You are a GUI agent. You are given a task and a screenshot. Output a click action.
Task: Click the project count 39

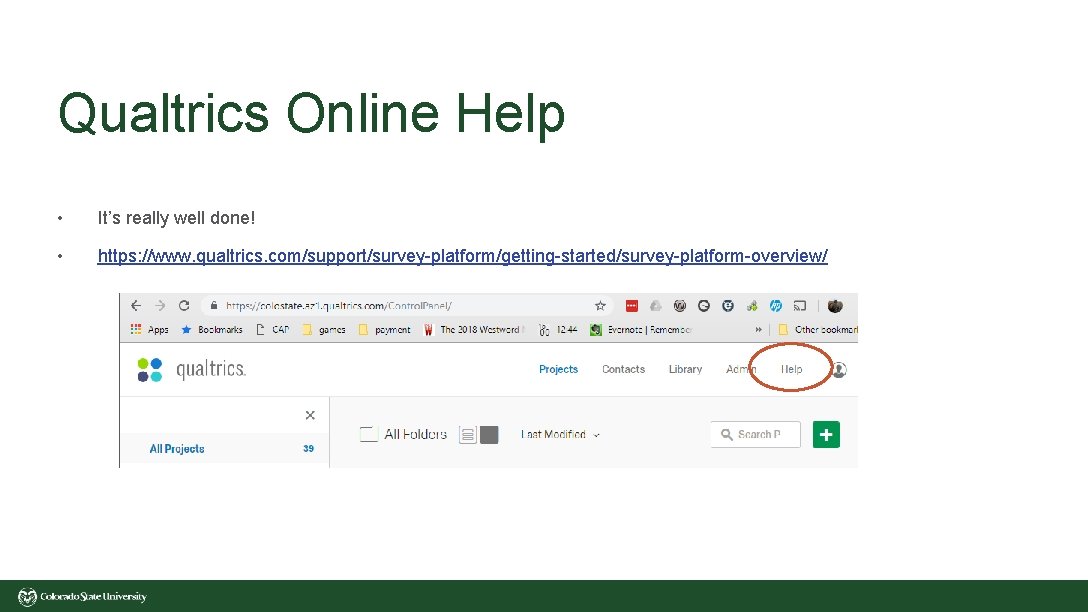309,449
